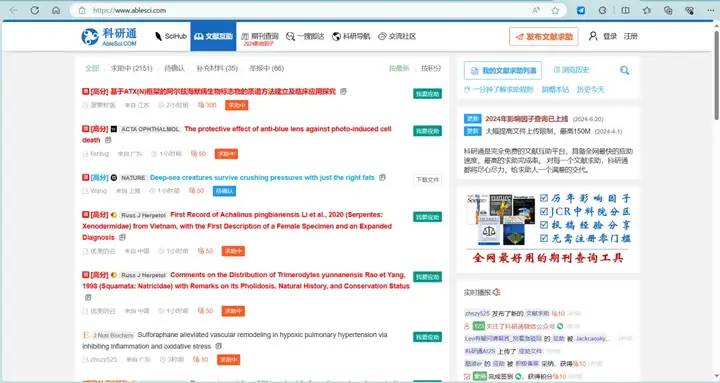This screenshot has height=383, width=720.
Task: Filter by the reported (66) tab
Action: click(266, 68)
